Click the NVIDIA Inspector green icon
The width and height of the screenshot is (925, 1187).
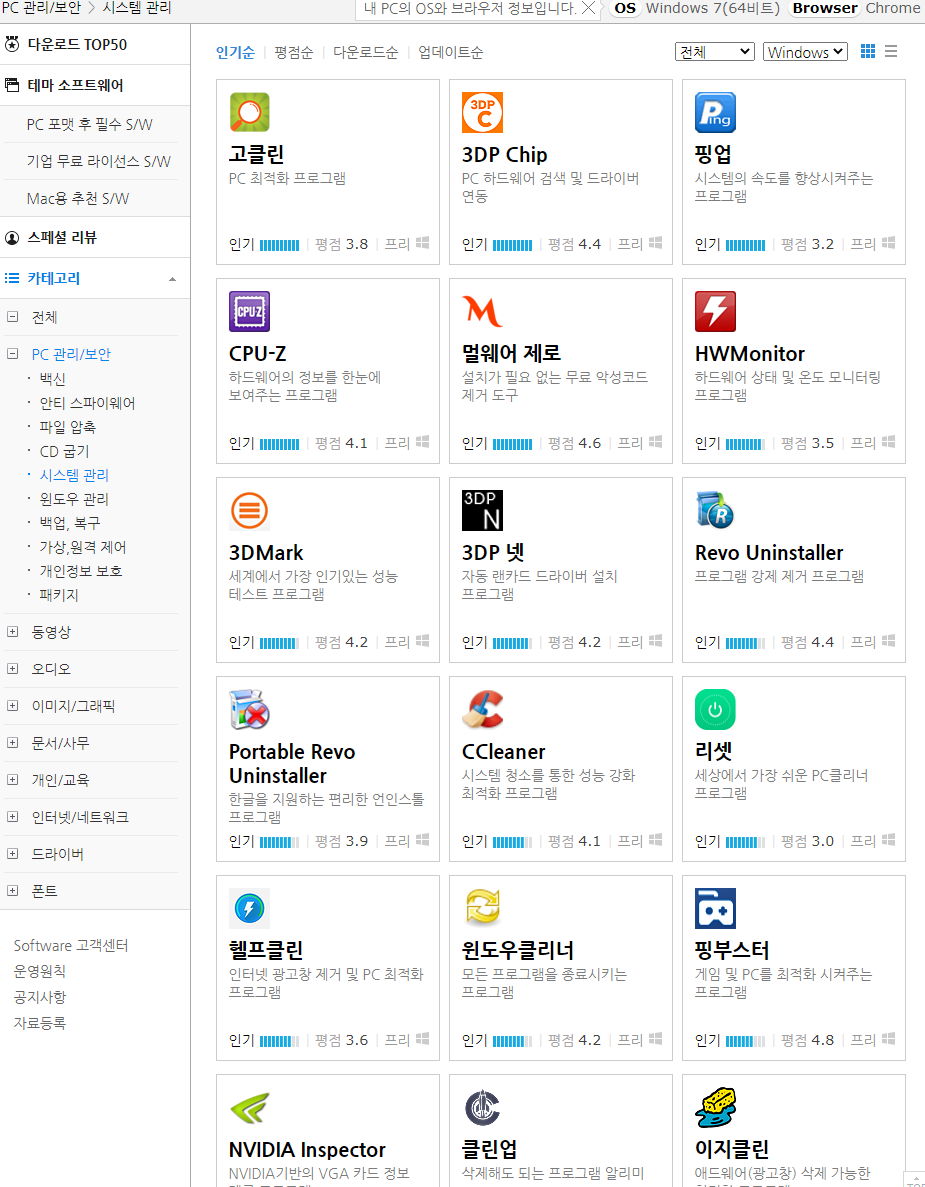coord(249,1108)
